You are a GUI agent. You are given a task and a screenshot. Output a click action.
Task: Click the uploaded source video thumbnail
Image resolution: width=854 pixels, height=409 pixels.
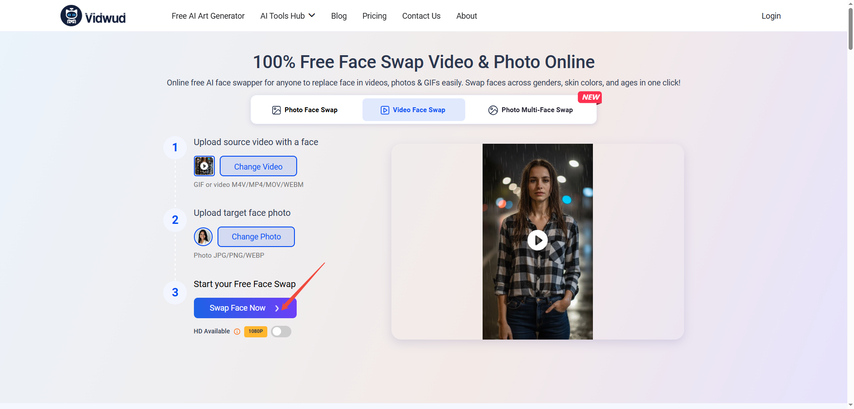point(204,166)
